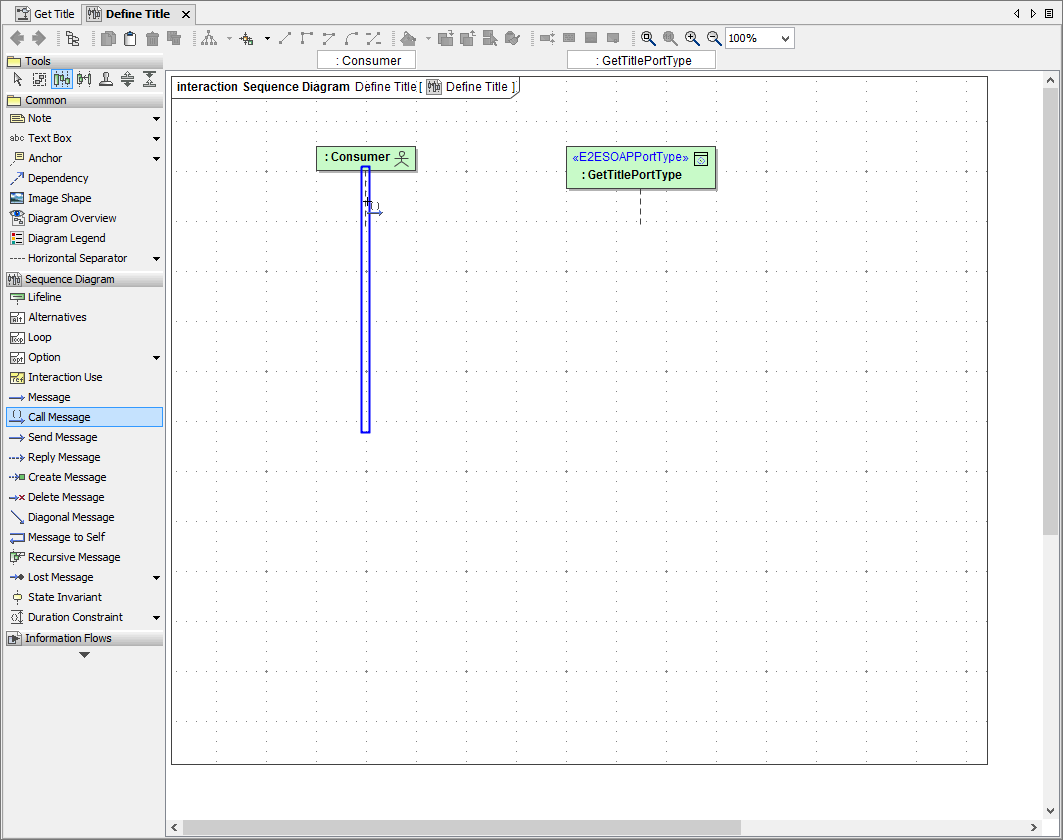Viewport: 1063px width, 840px height.
Task: Click the horizontal scrollbar at the bottom
Action: (461, 827)
